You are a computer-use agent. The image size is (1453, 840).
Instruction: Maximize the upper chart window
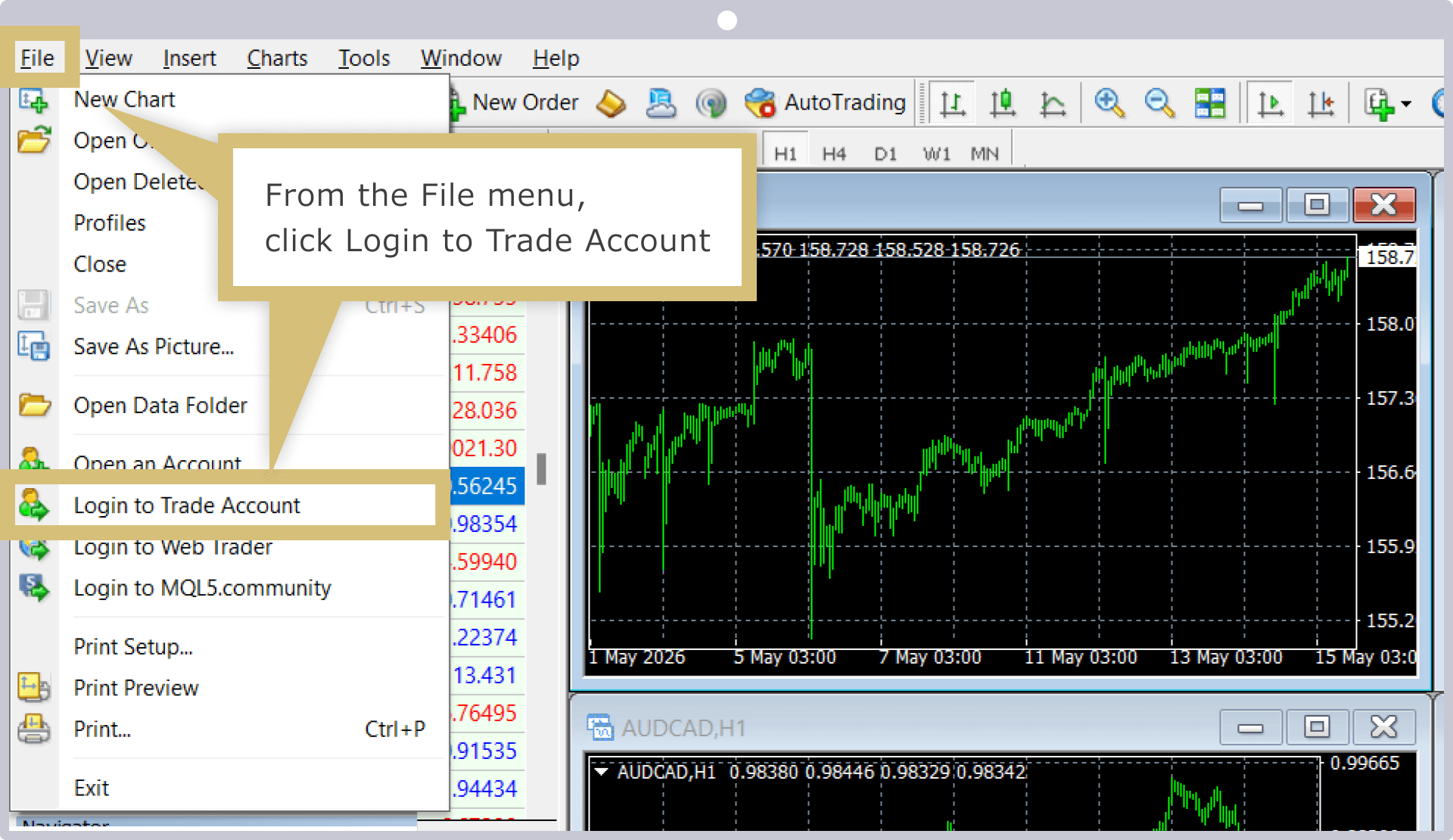point(1317,204)
